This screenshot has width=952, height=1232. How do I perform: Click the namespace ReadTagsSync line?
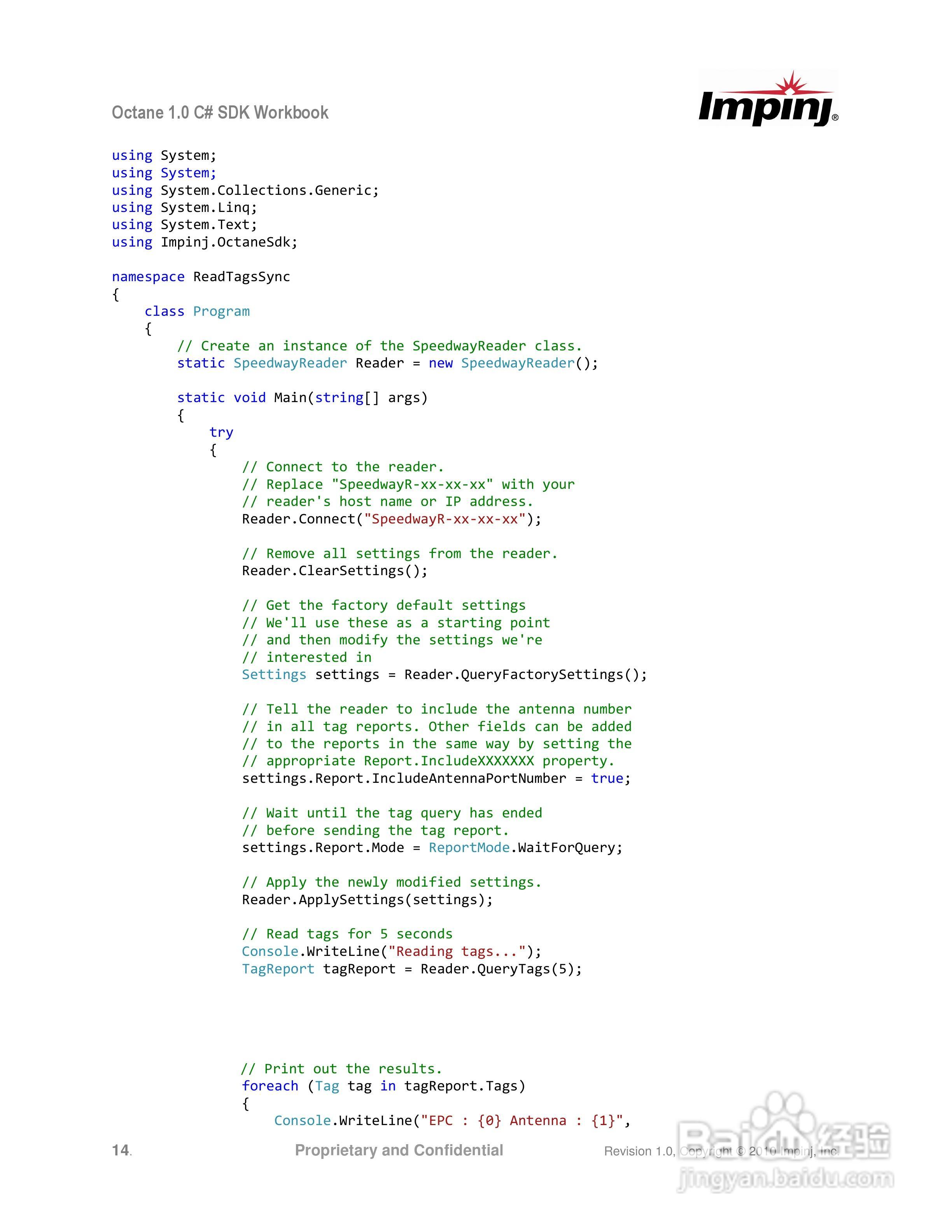(x=201, y=276)
